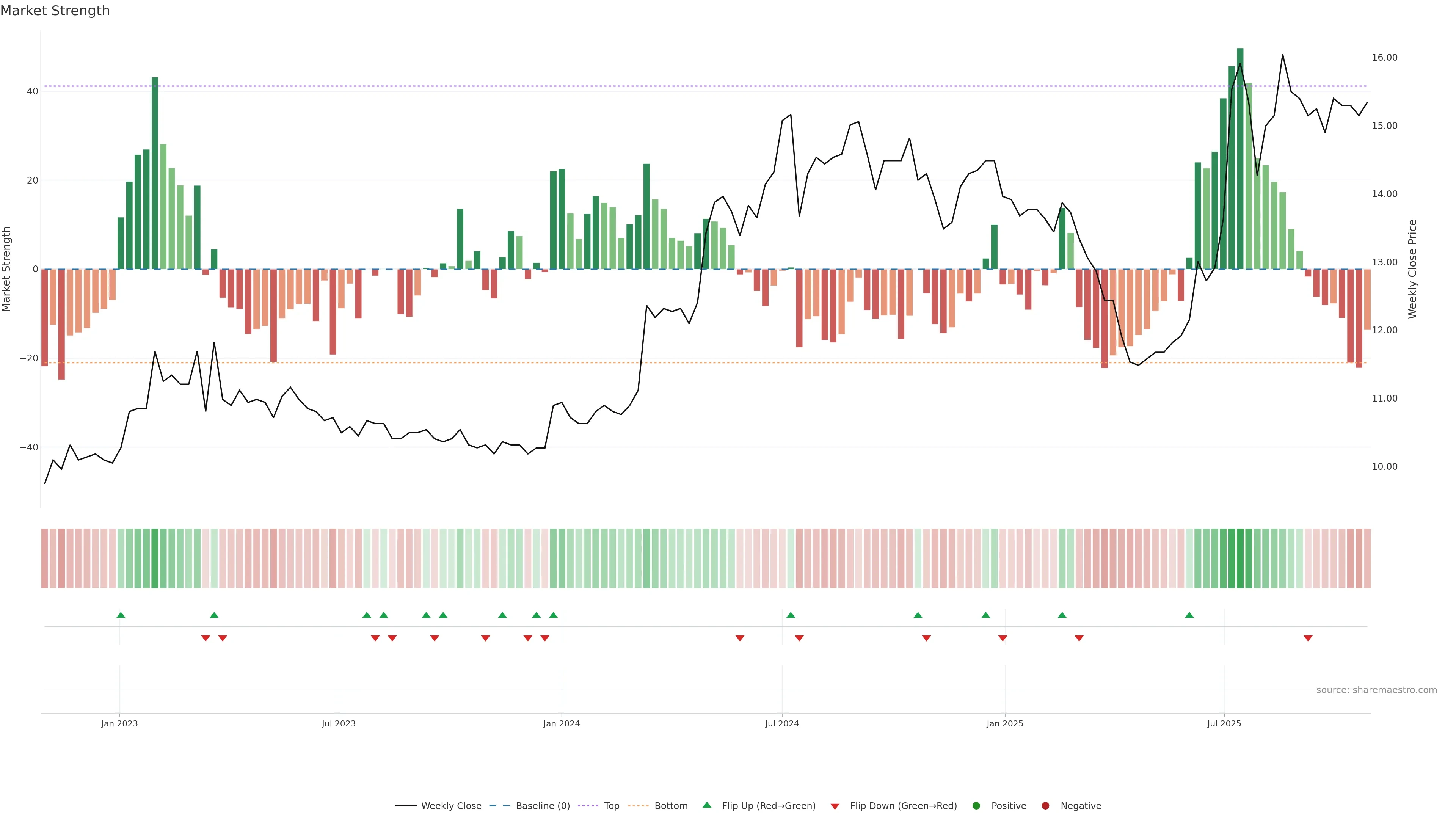The width and height of the screenshot is (1456, 819).
Task: Click the 16.00 price axis tick label
Action: (x=1384, y=58)
